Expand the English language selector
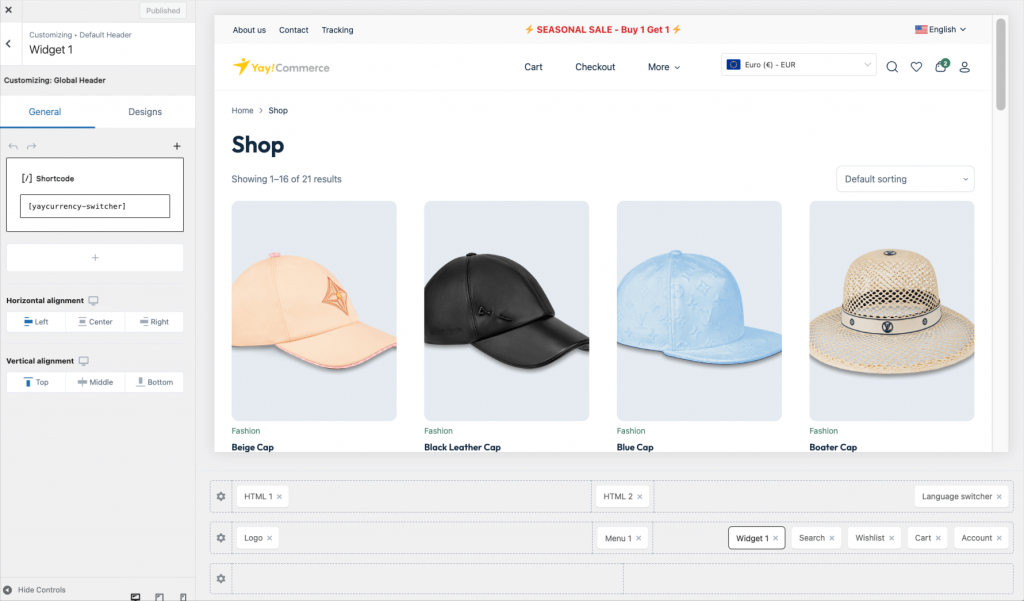Viewport: 1024px width, 601px height. coord(940,30)
